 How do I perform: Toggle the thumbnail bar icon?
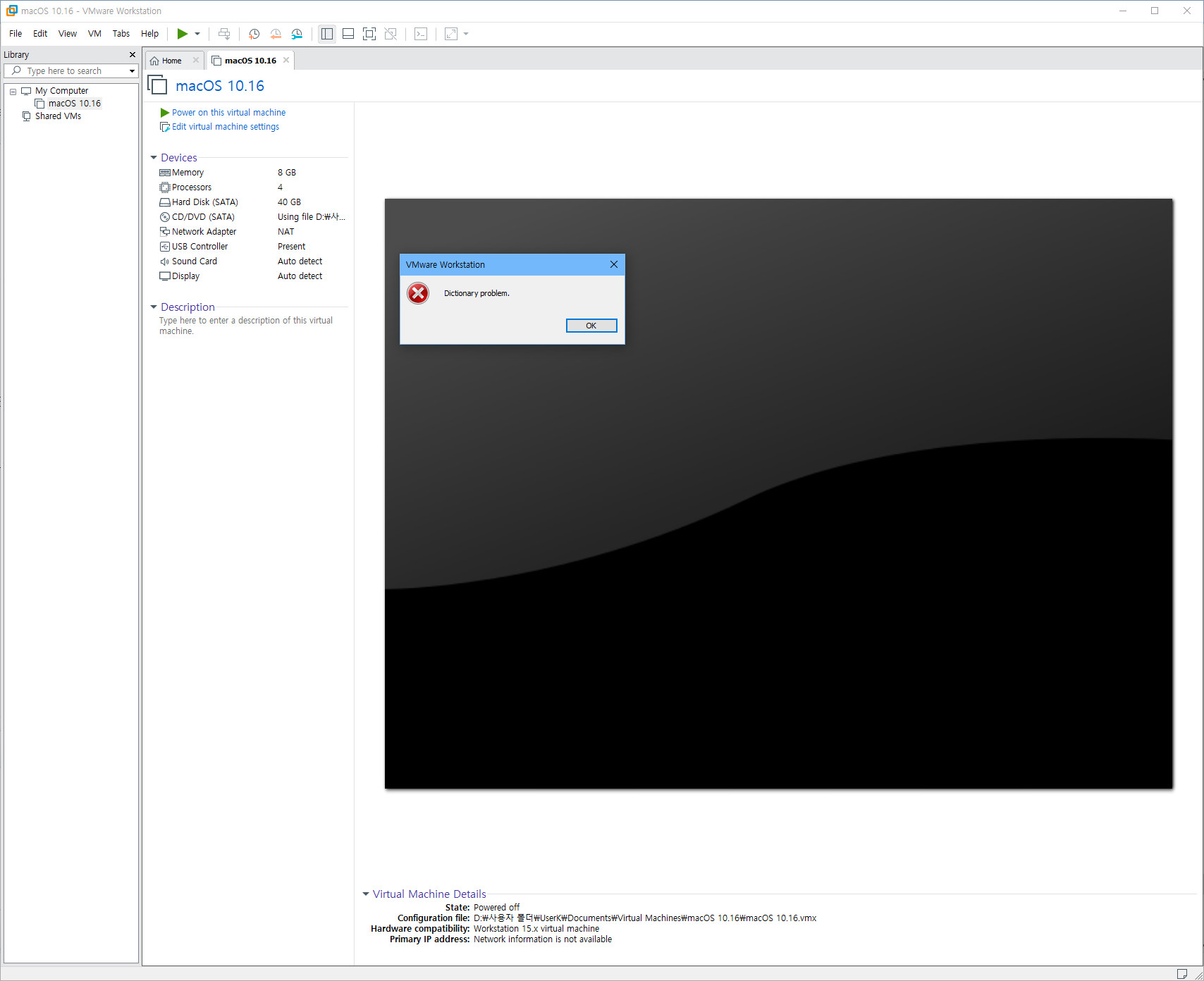click(x=348, y=34)
